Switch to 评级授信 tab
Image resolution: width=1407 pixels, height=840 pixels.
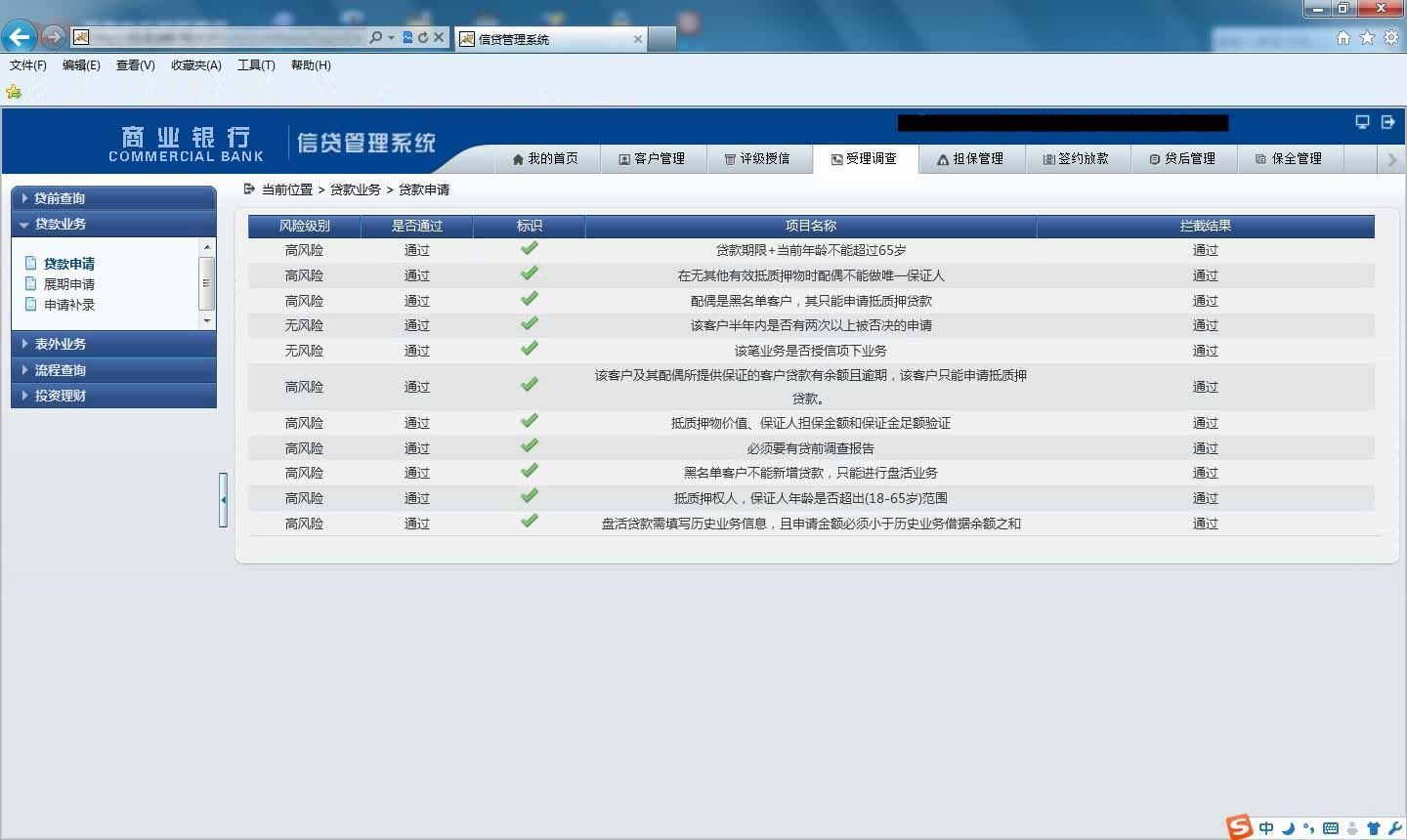coord(757,158)
